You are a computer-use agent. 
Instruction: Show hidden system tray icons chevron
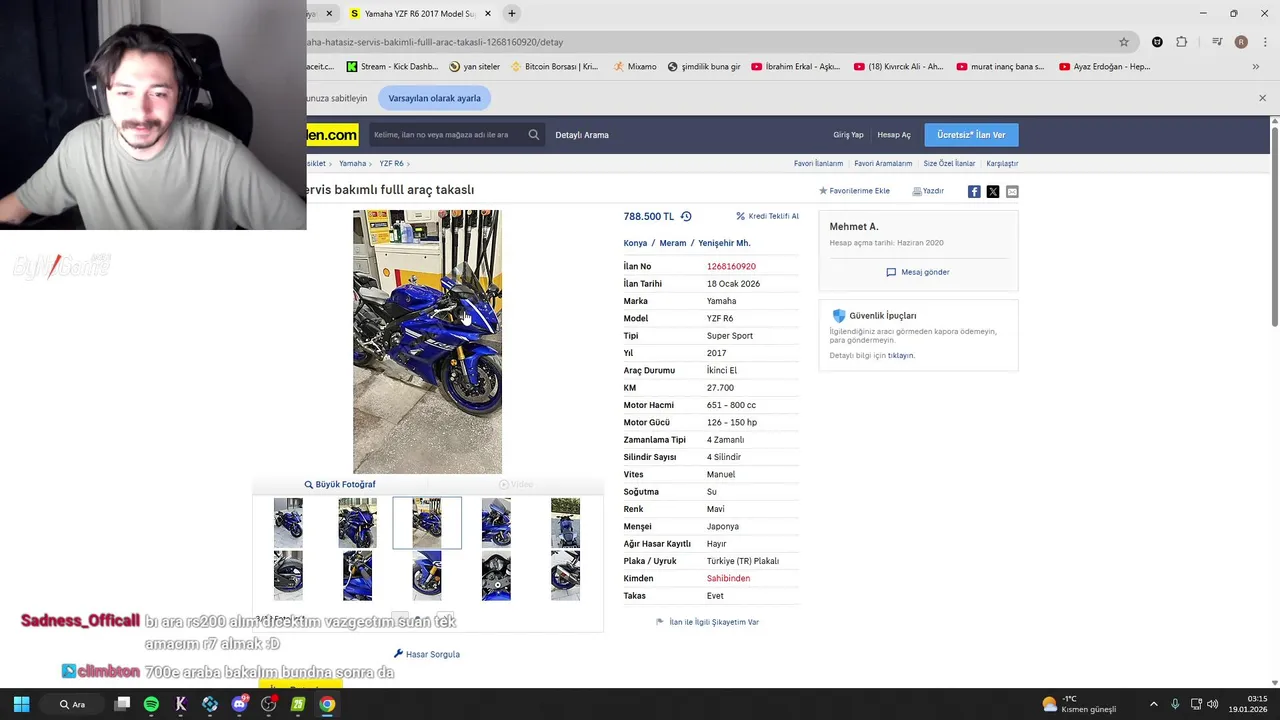(x=1153, y=704)
